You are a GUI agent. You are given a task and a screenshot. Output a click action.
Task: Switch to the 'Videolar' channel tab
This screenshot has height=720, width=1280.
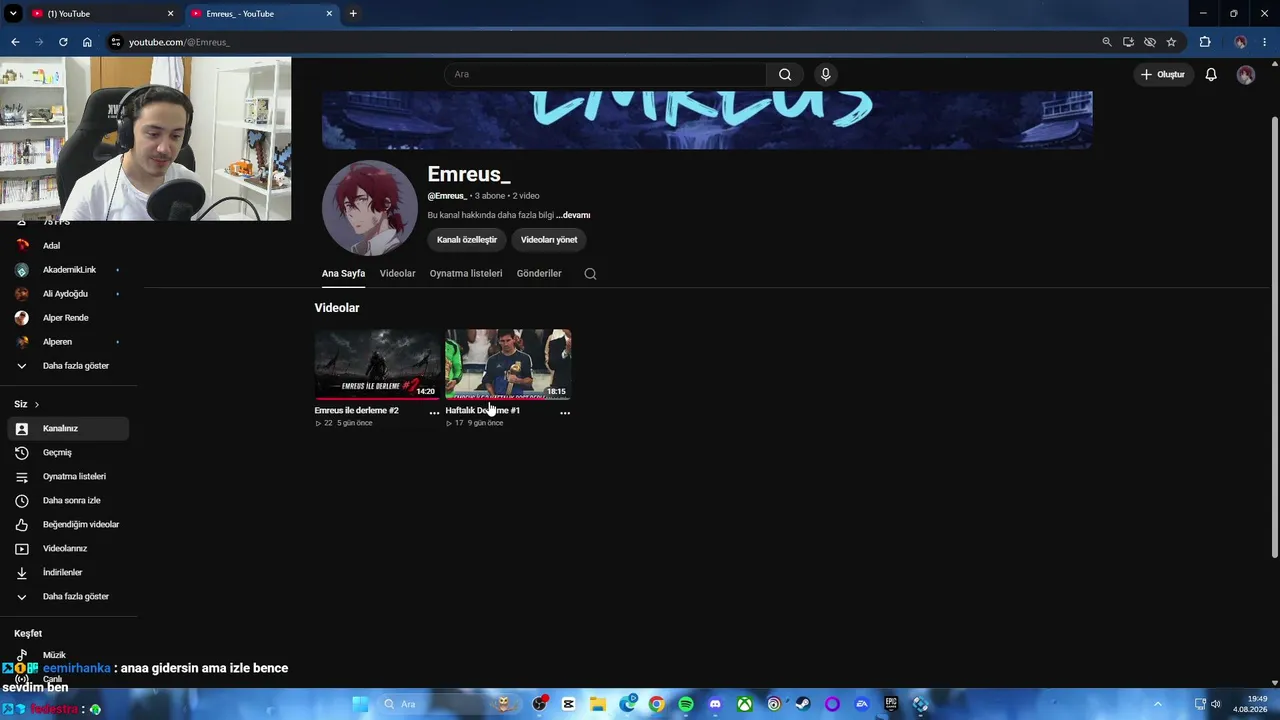397,274
